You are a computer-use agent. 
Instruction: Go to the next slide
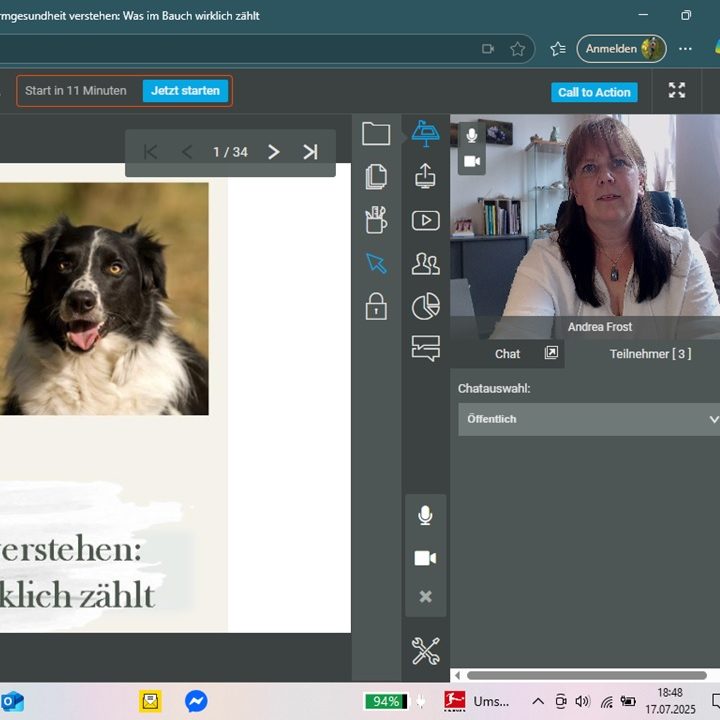tap(274, 152)
